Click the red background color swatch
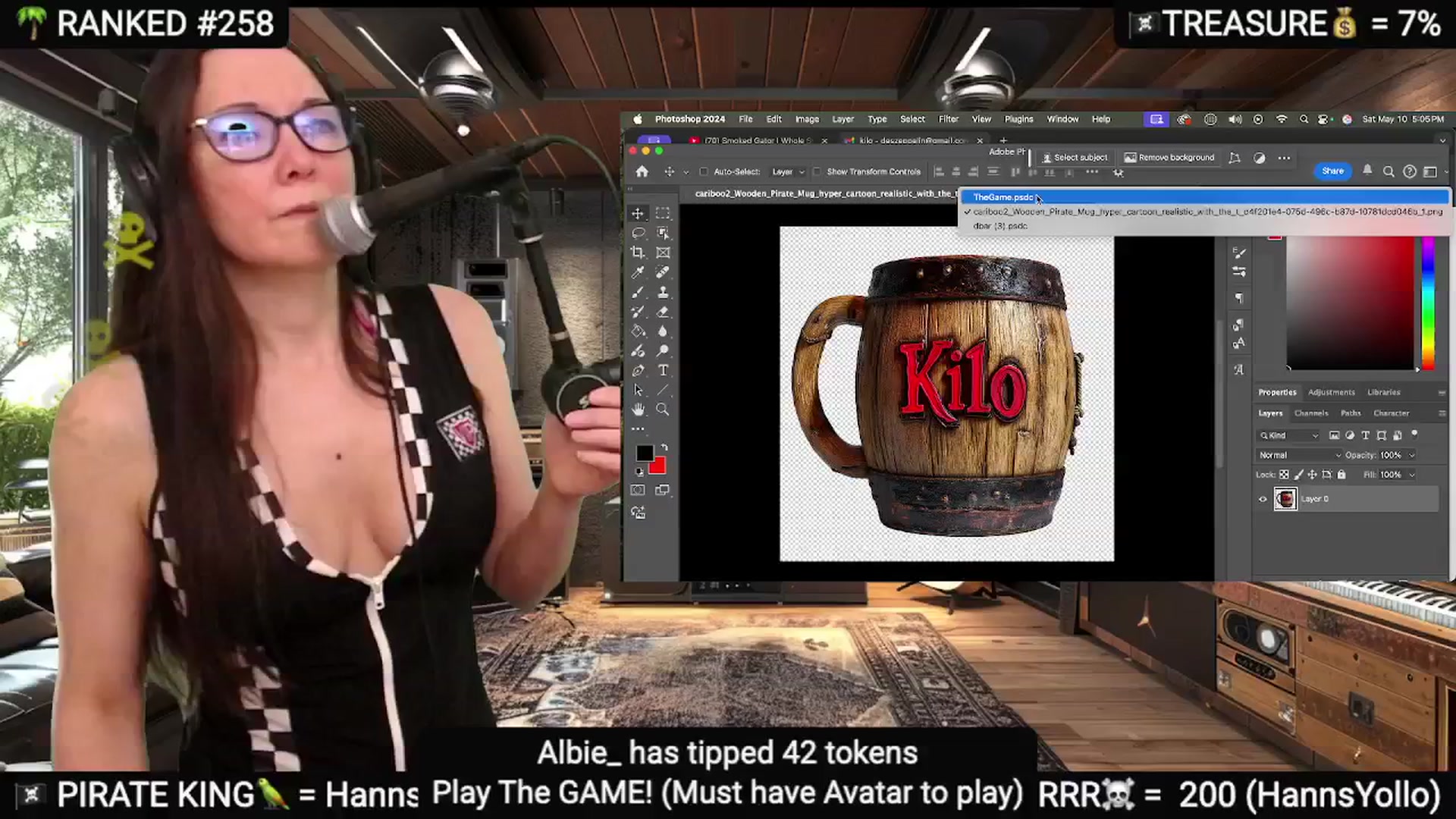Screen dimensions: 1456x819 tap(658, 467)
